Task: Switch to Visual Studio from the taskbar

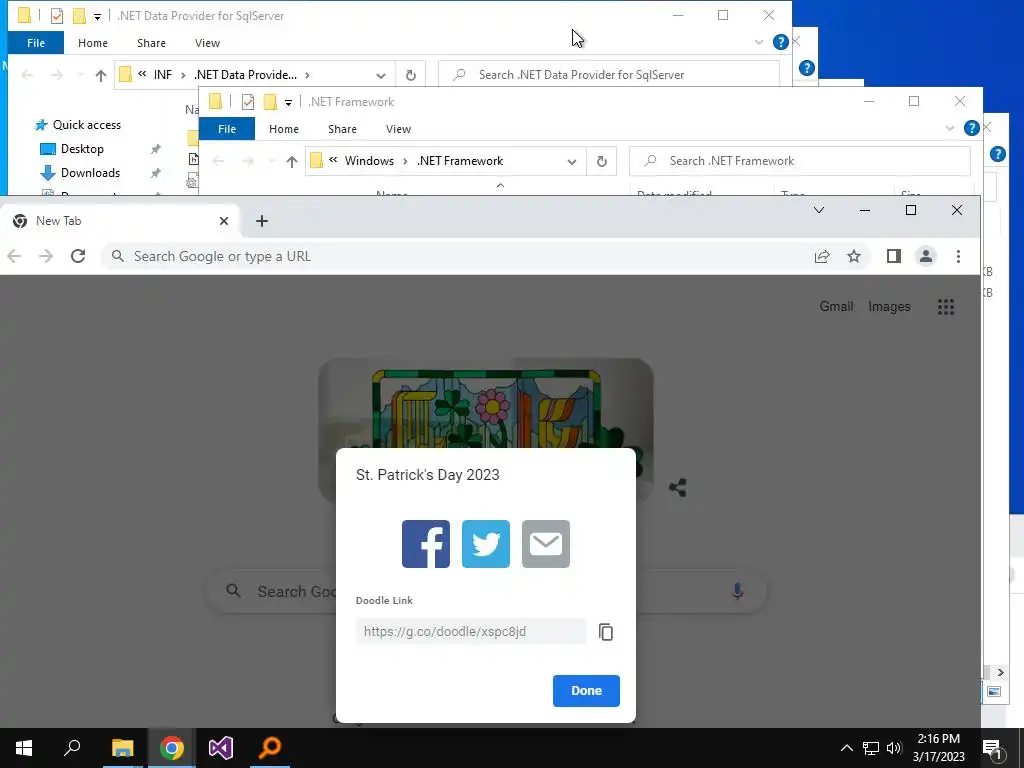Action: click(221, 748)
